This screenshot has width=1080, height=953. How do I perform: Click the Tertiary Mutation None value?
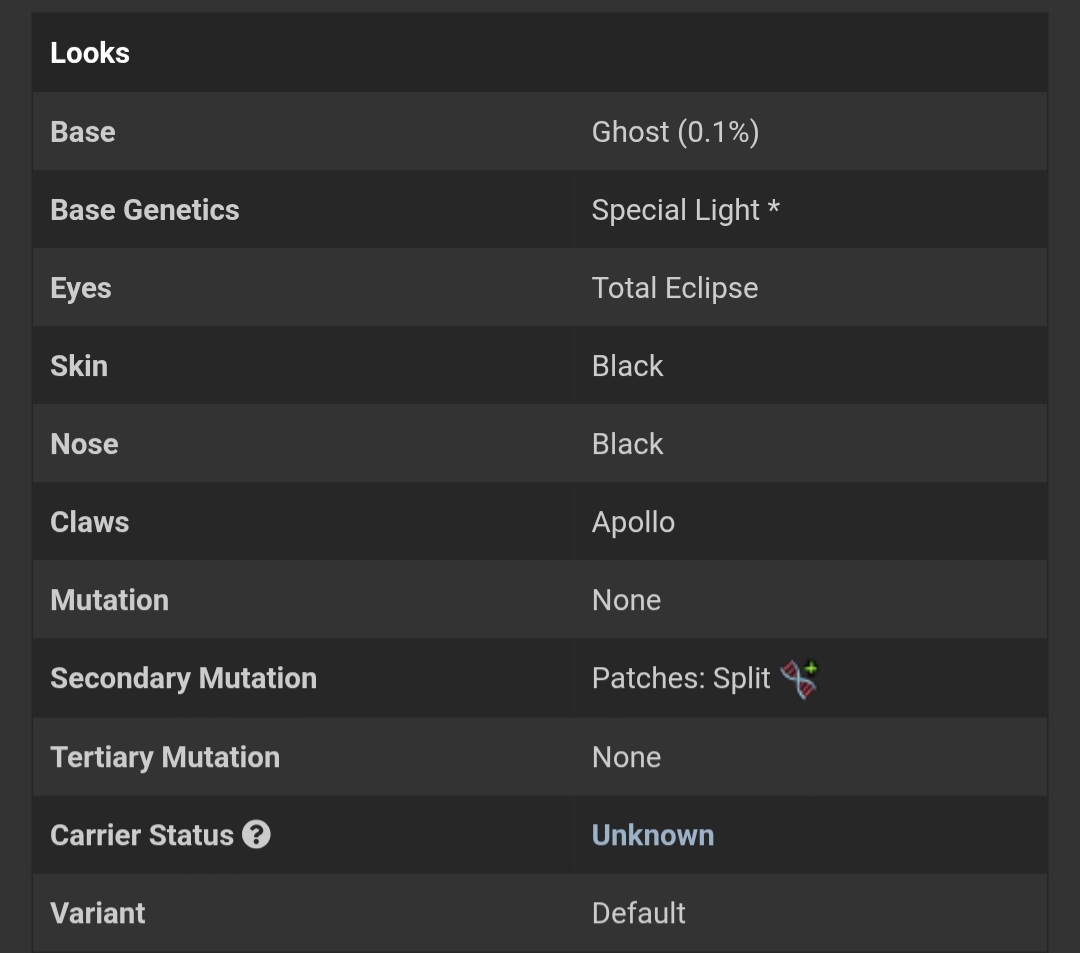[x=626, y=757]
